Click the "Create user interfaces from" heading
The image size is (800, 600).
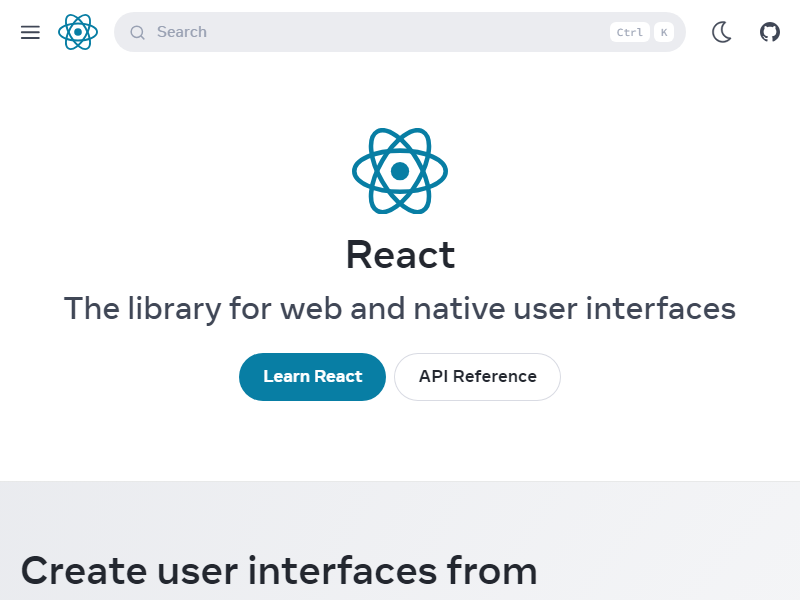pyautogui.click(x=279, y=571)
